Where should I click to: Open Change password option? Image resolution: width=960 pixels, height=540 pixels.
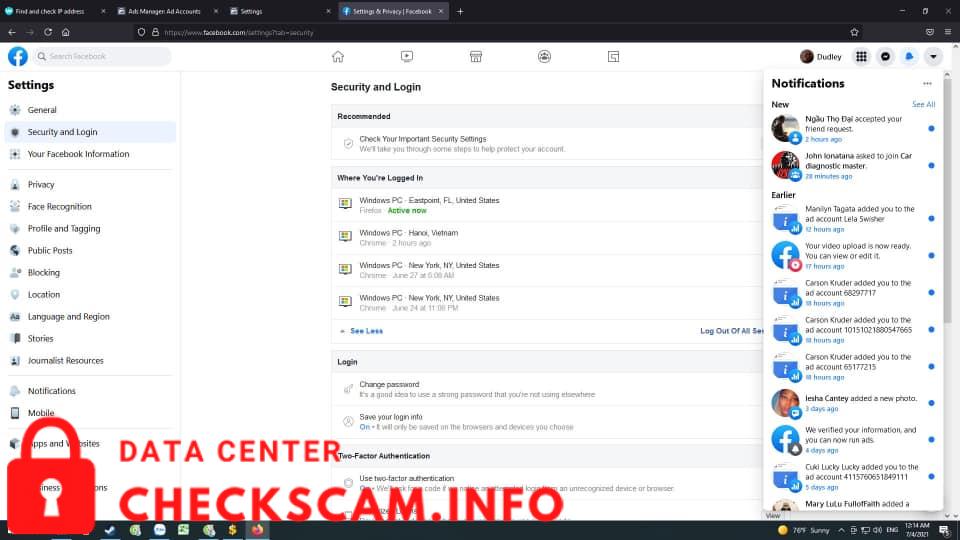pos(547,389)
